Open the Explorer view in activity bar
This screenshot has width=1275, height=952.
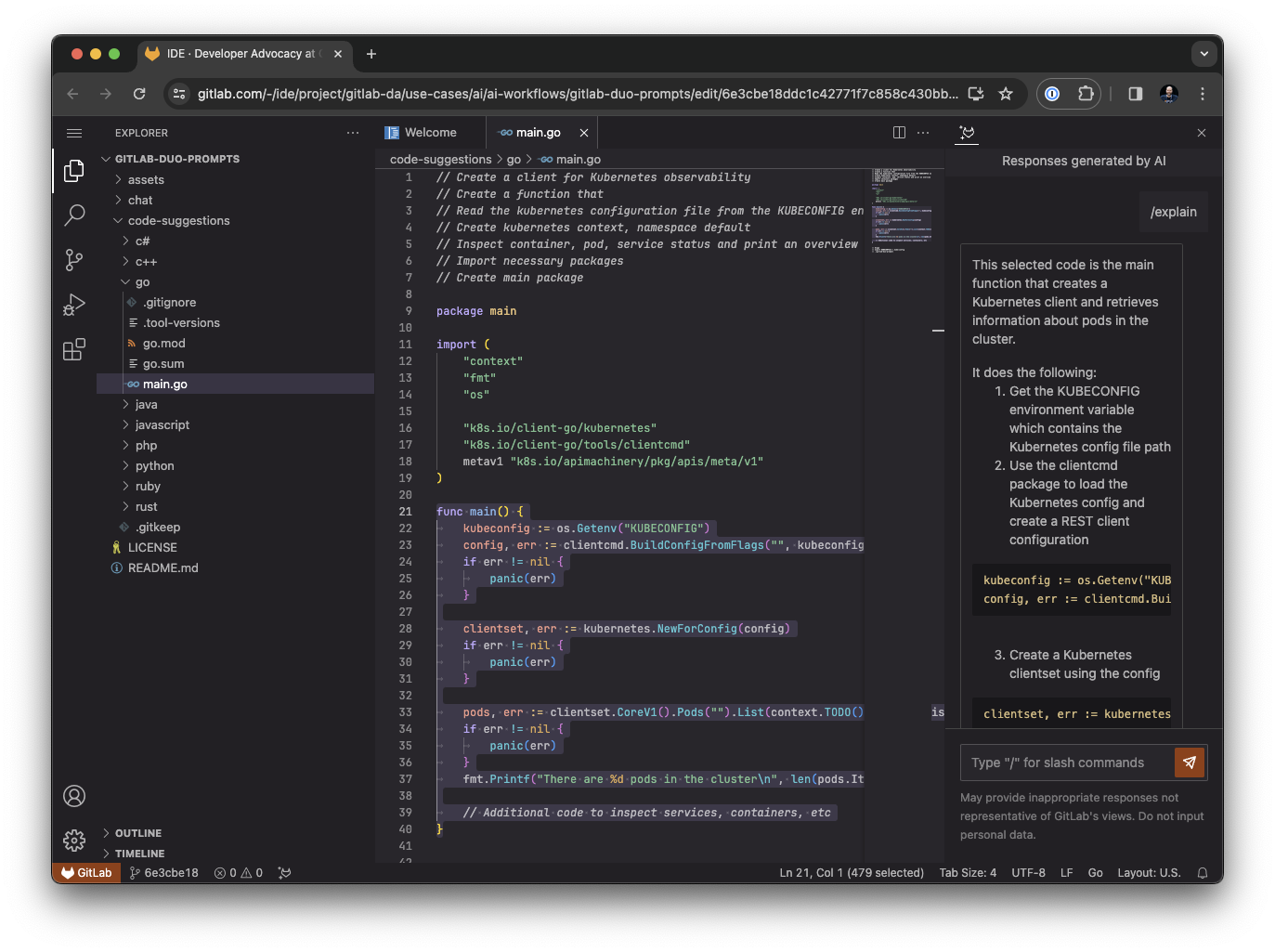click(74, 170)
